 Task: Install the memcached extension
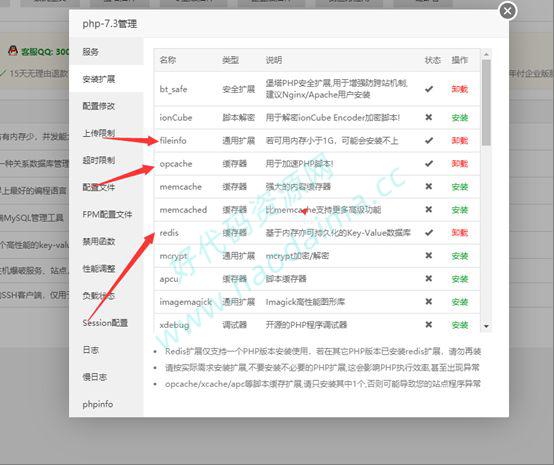coord(459,210)
